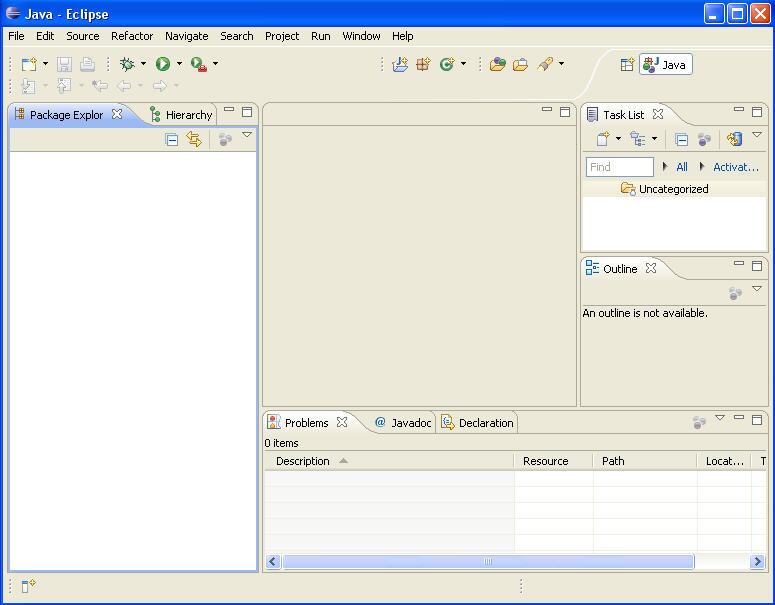Image resolution: width=775 pixels, height=605 pixels.
Task: Toggle Link with Editor in Package Explorer
Action: [194, 139]
